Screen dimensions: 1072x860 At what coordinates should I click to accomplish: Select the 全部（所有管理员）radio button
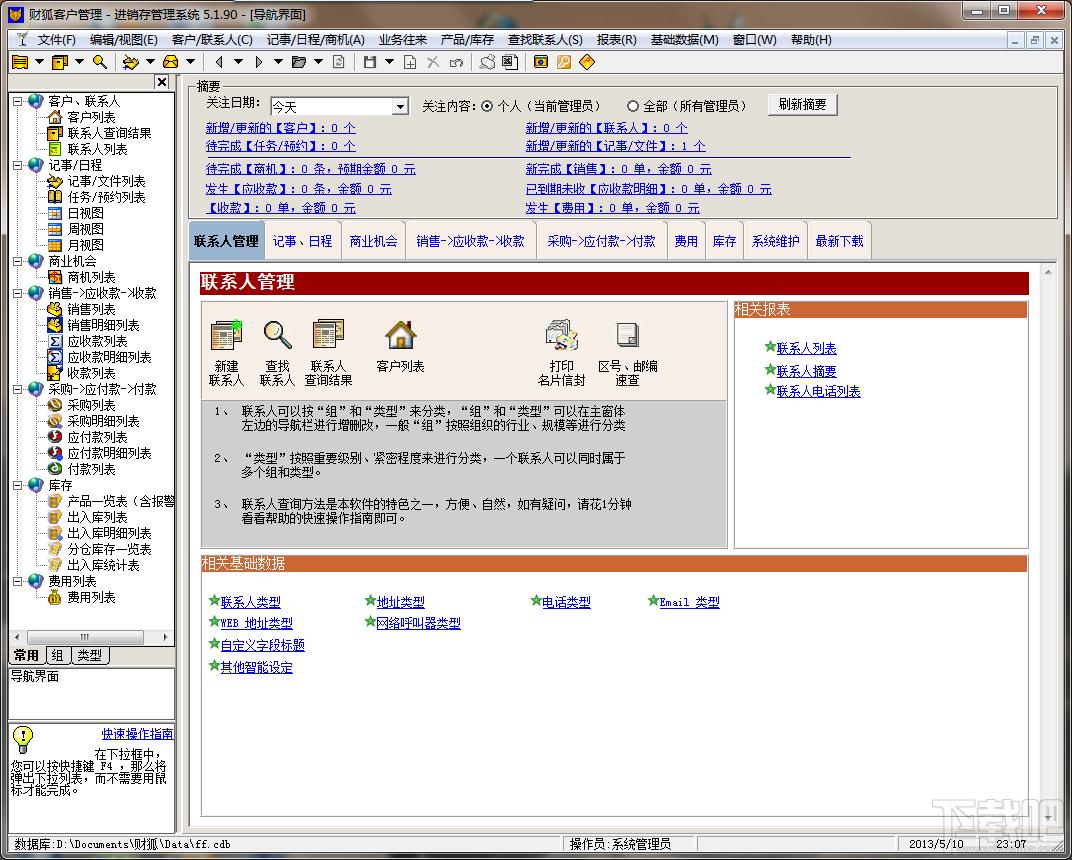[x=632, y=106]
